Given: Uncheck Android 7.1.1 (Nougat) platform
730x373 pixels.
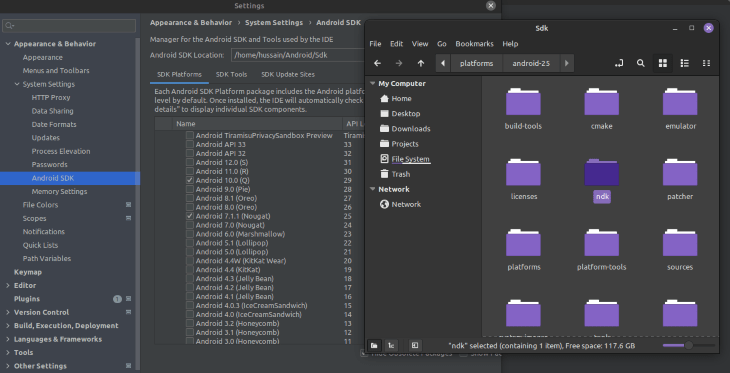Looking at the screenshot, I should click(189, 216).
